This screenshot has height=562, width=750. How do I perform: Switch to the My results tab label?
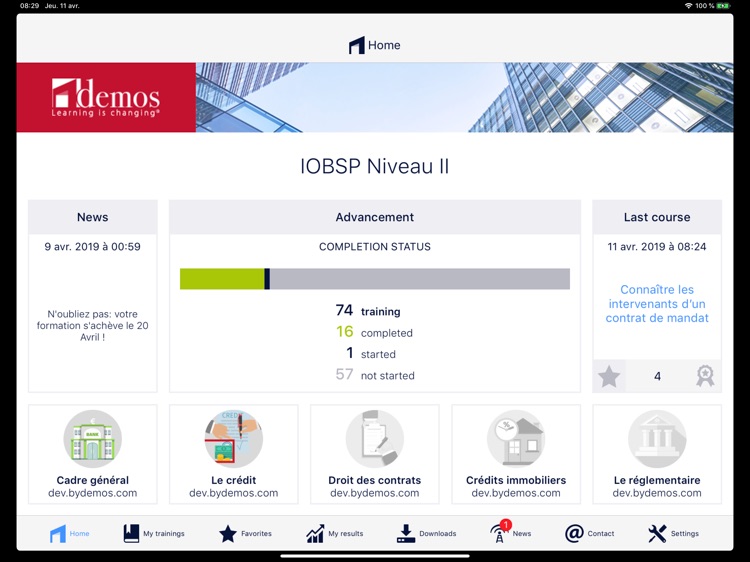pyautogui.click(x=346, y=533)
